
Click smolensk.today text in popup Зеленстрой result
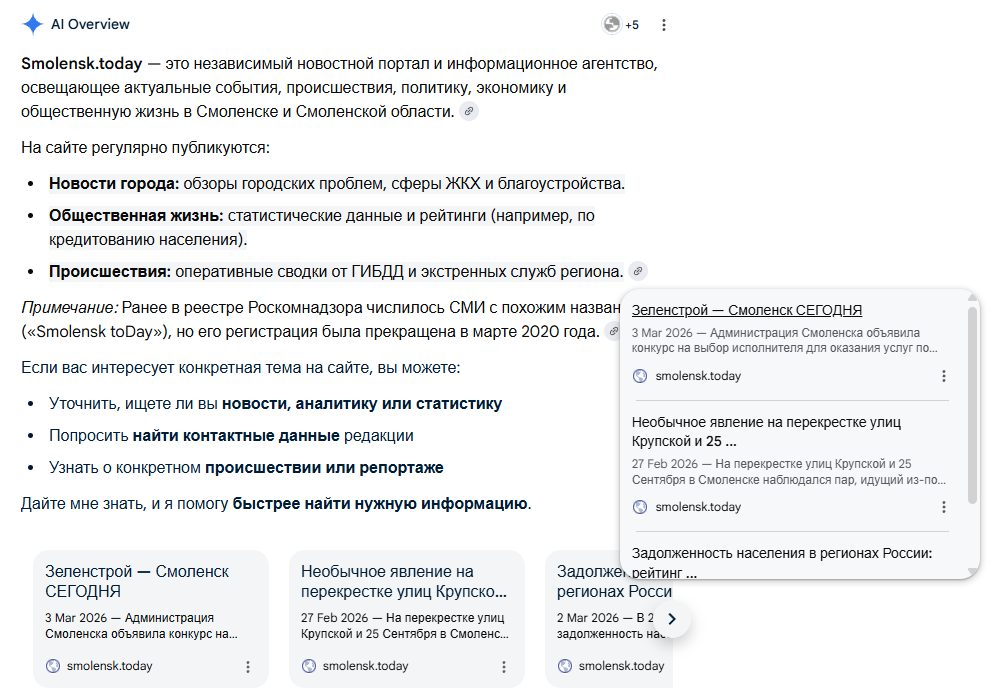(698, 376)
